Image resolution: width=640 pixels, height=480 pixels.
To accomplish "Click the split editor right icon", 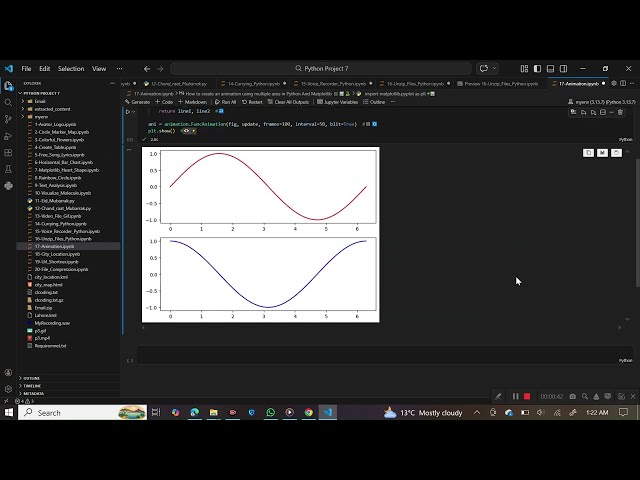I will (x=623, y=83).
